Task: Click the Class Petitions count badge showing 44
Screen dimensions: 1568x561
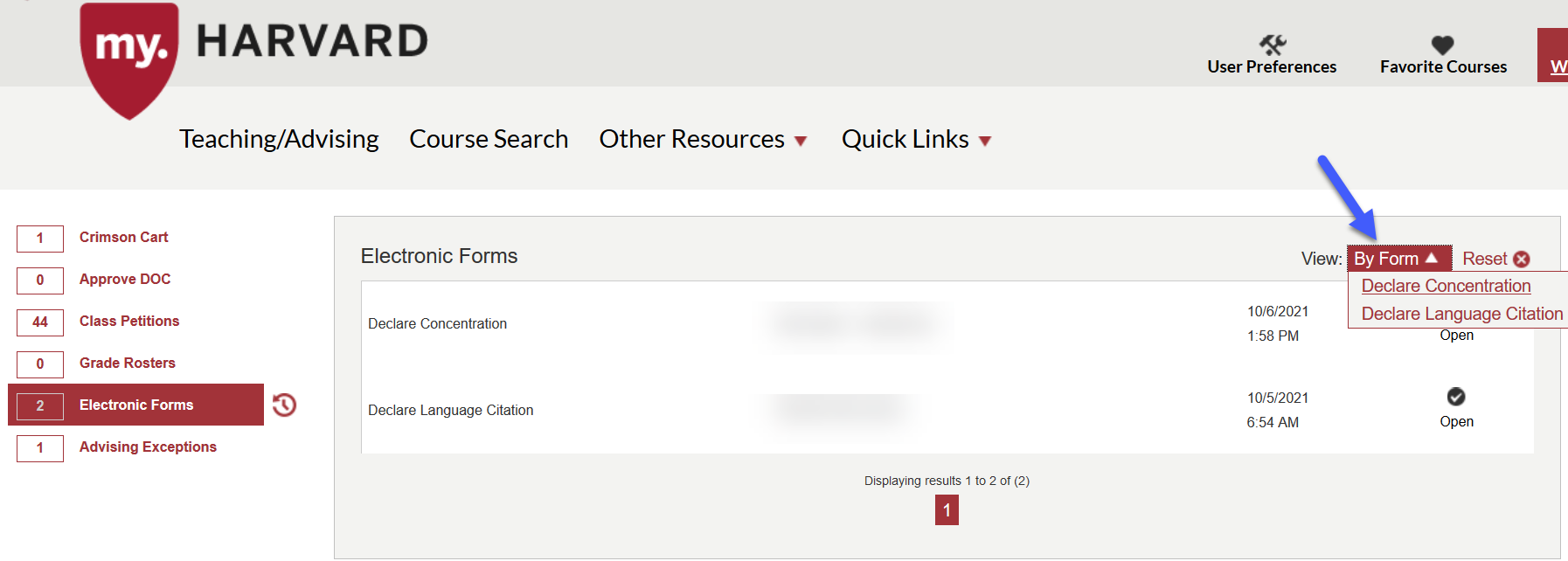Action: (40, 322)
